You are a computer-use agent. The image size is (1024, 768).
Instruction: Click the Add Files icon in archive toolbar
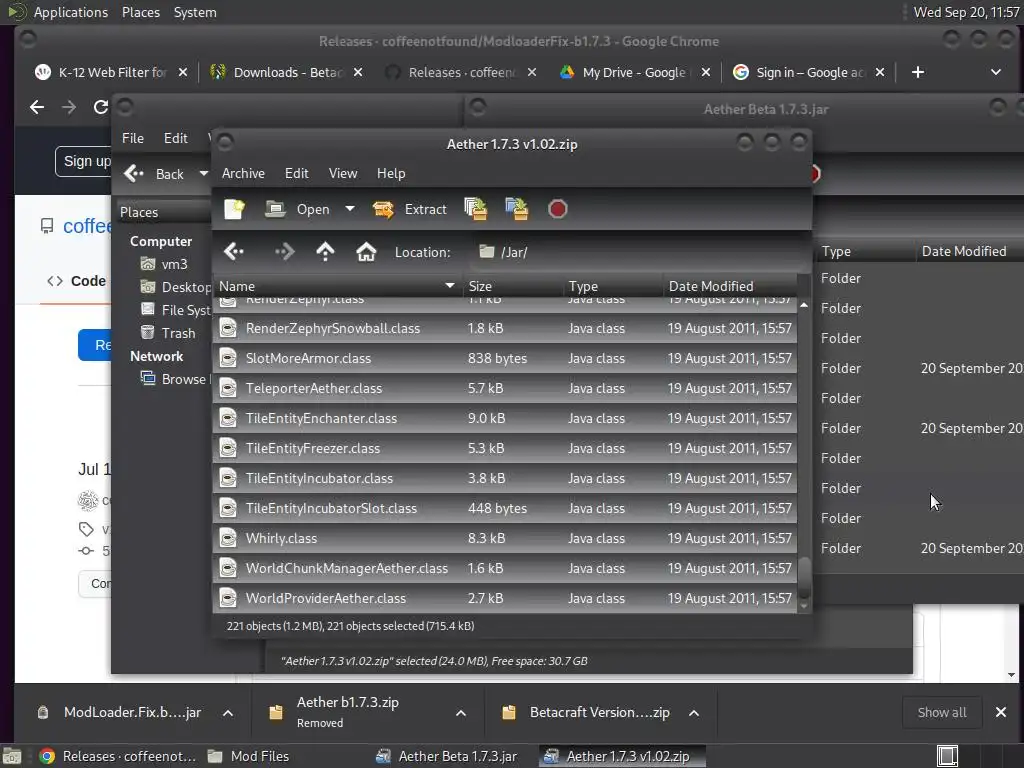(x=476, y=209)
